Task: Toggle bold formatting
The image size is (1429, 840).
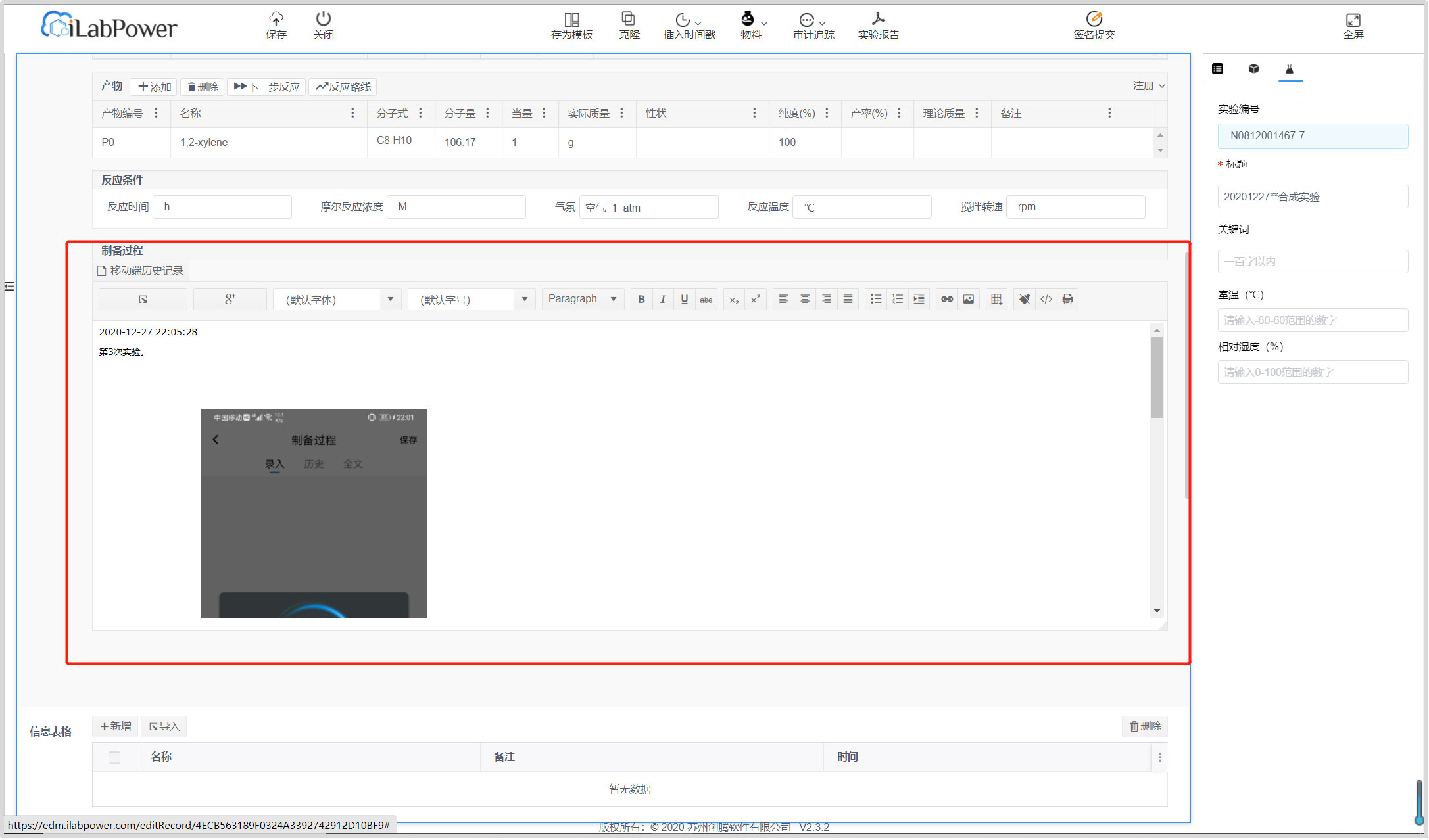Action: [x=641, y=300]
